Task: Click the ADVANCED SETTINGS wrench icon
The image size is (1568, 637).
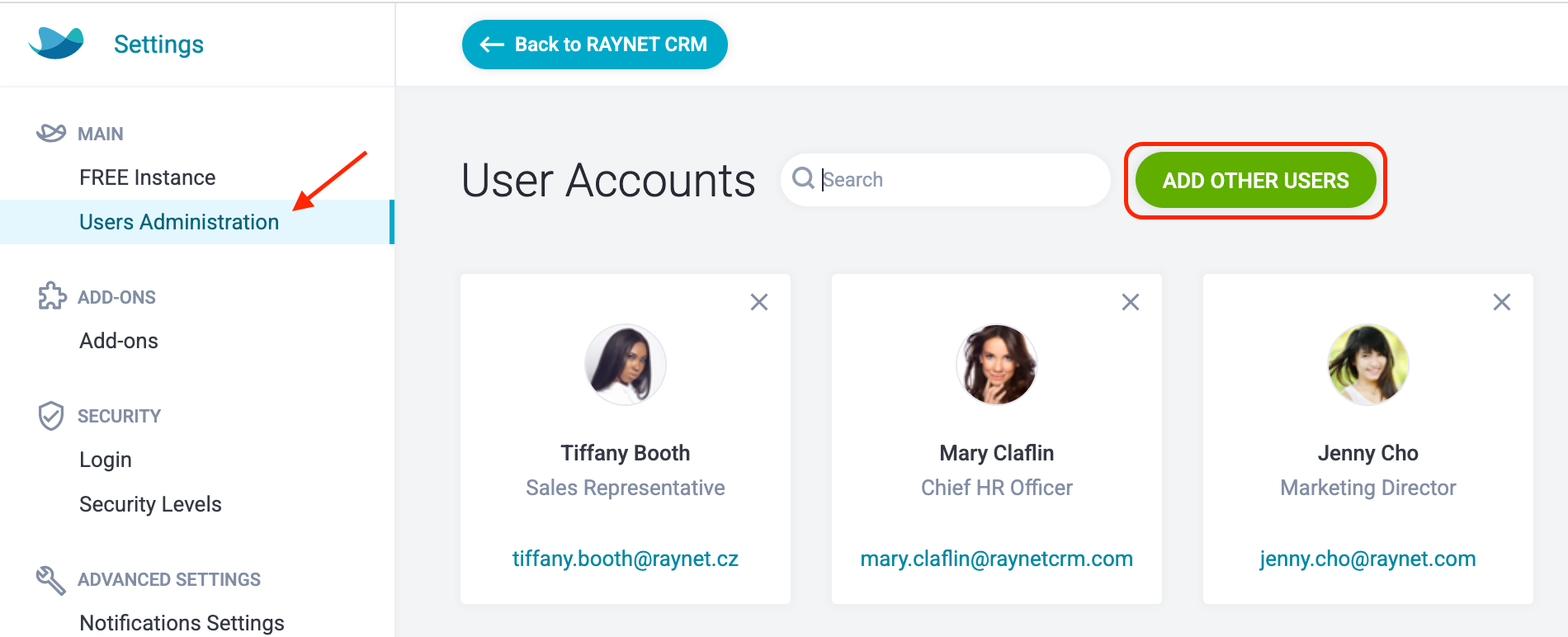Action: click(51, 580)
